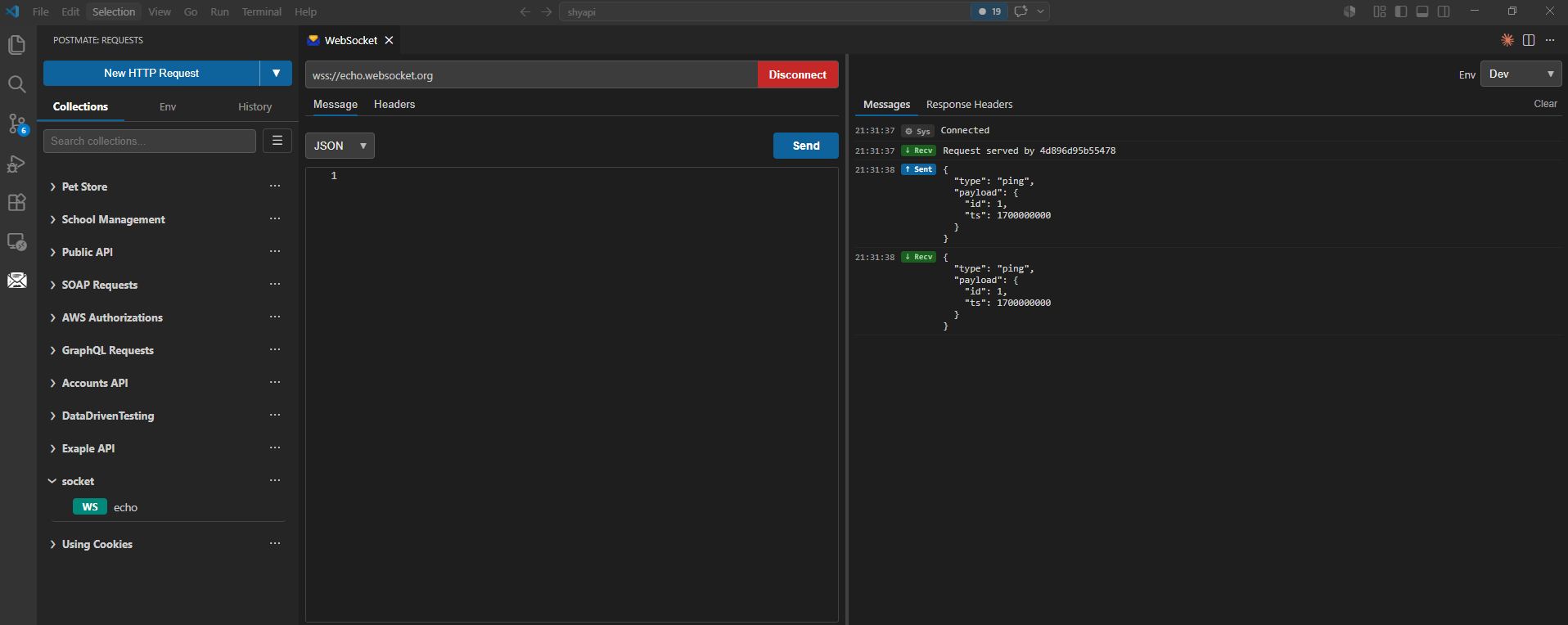
Task: Open the Explorer view in activity bar
Action: coord(17,44)
